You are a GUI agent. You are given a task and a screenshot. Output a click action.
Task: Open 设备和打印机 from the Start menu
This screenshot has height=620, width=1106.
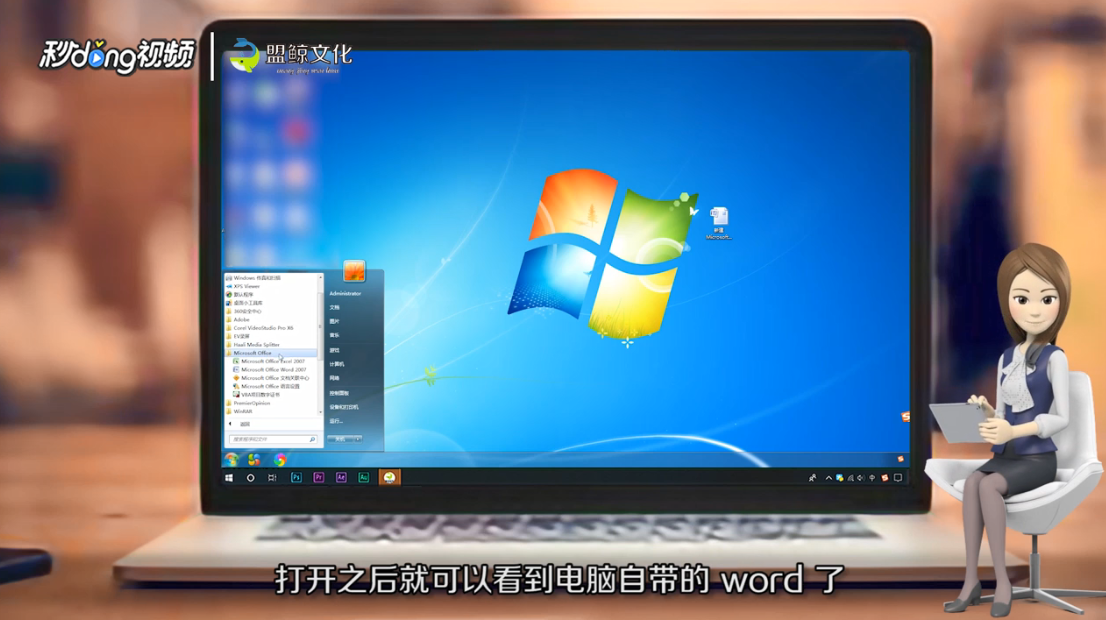click(344, 407)
